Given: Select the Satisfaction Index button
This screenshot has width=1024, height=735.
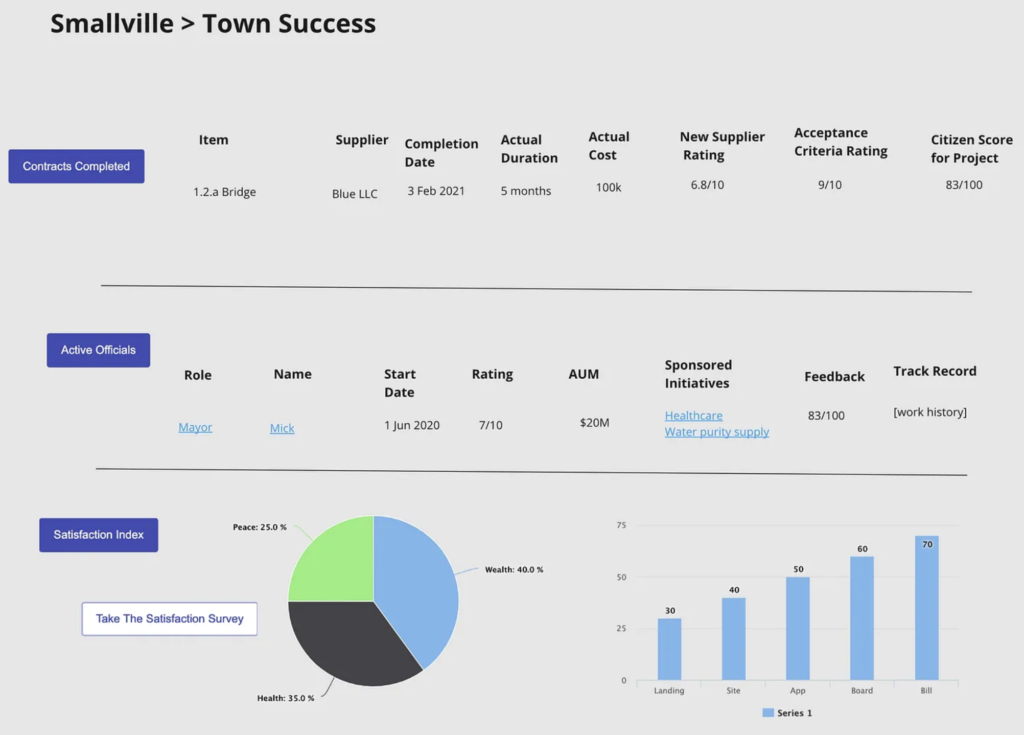Looking at the screenshot, I should (x=98, y=535).
